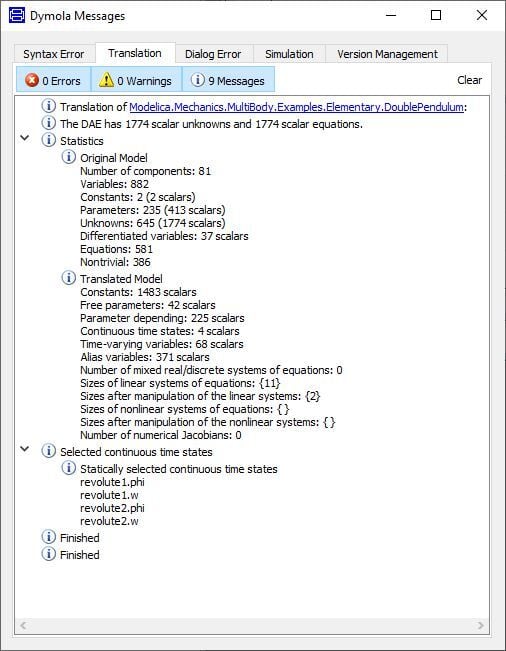The image size is (506, 651).
Task: Select 'Selected continuous time states' row
Action: pyautogui.click(x=136, y=452)
